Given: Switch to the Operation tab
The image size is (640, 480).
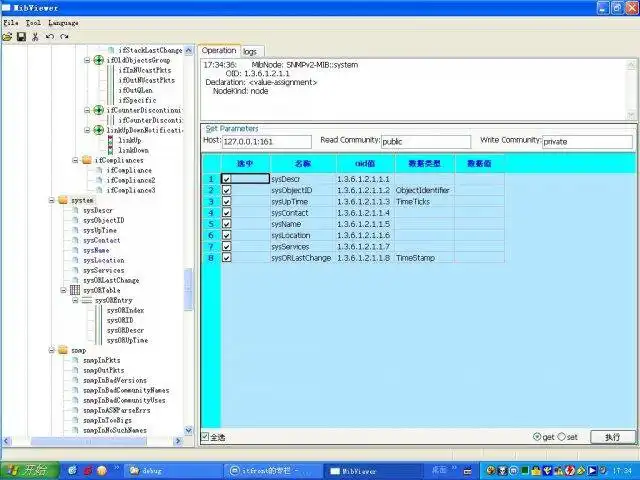Looking at the screenshot, I should (x=219, y=51).
